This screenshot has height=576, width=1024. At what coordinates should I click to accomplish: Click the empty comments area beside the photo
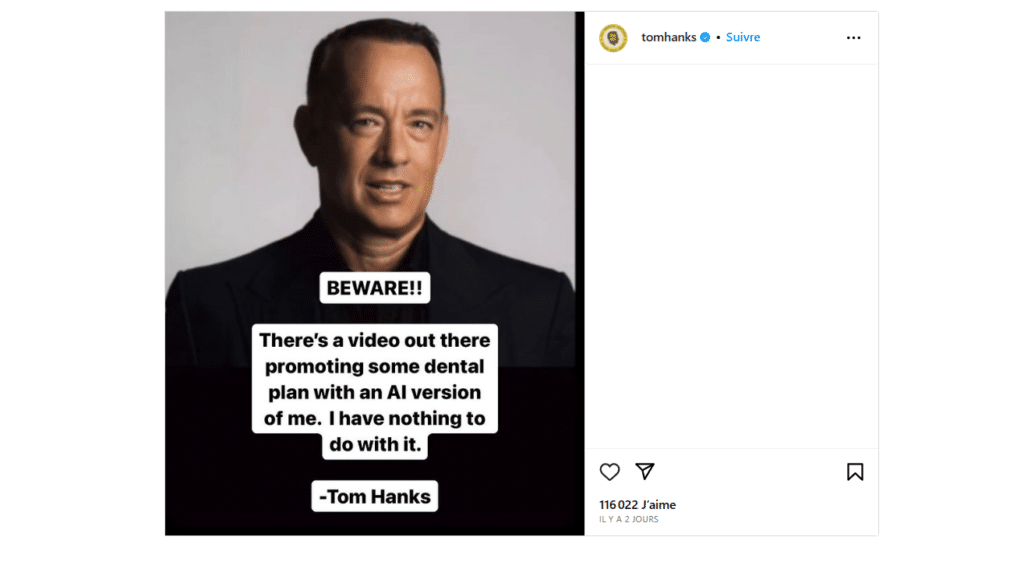click(731, 256)
